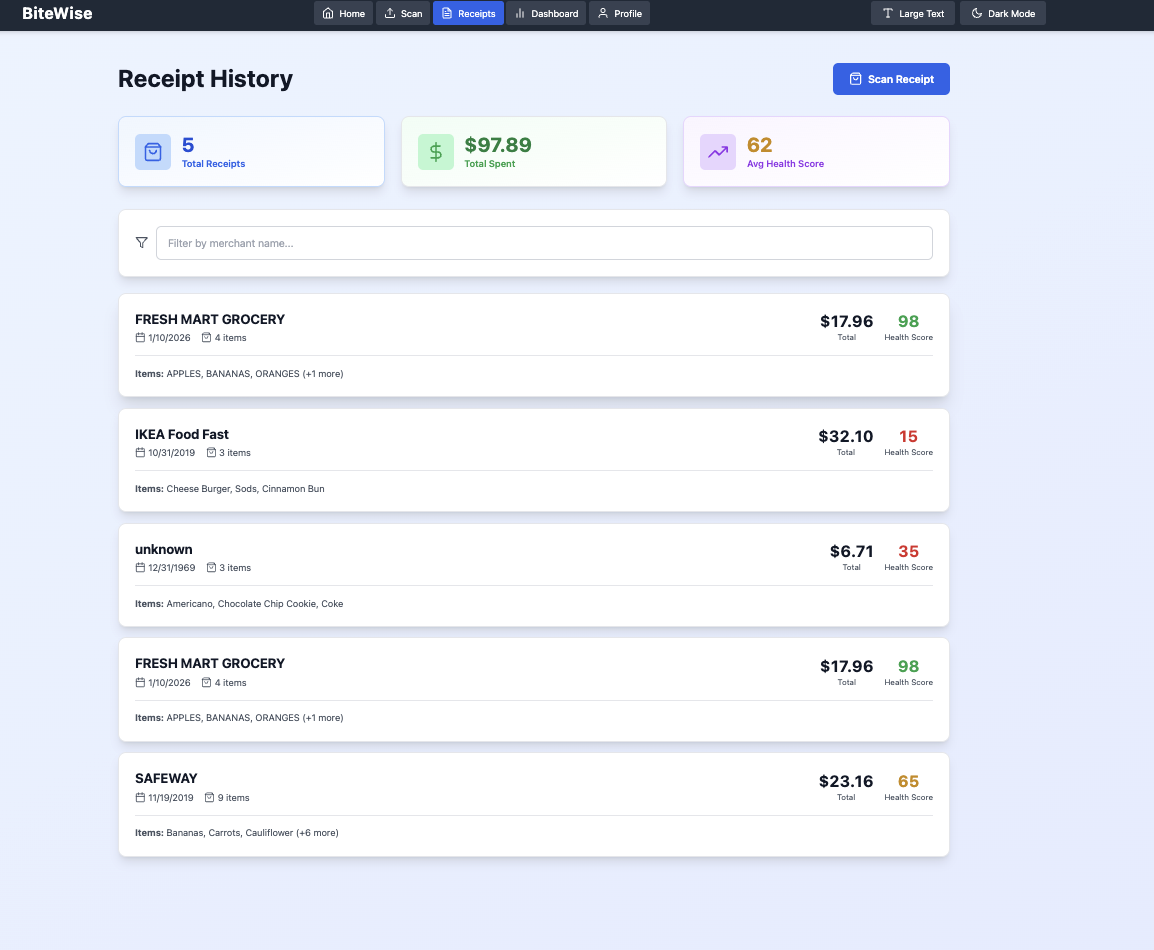Image resolution: width=1154 pixels, height=950 pixels.
Task: Click the 9 items count
Action: click(233, 798)
